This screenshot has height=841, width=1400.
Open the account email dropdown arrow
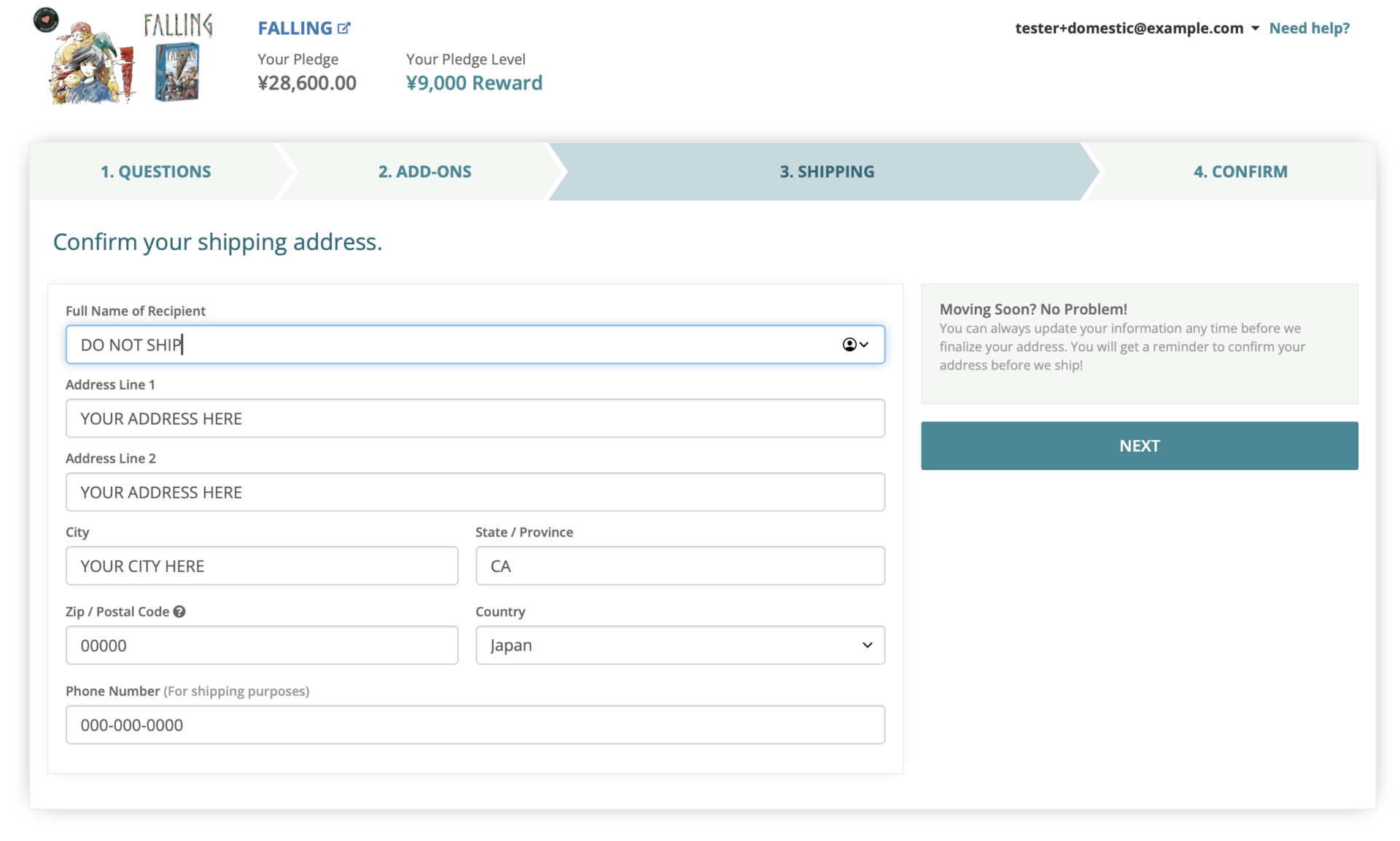click(x=1255, y=28)
